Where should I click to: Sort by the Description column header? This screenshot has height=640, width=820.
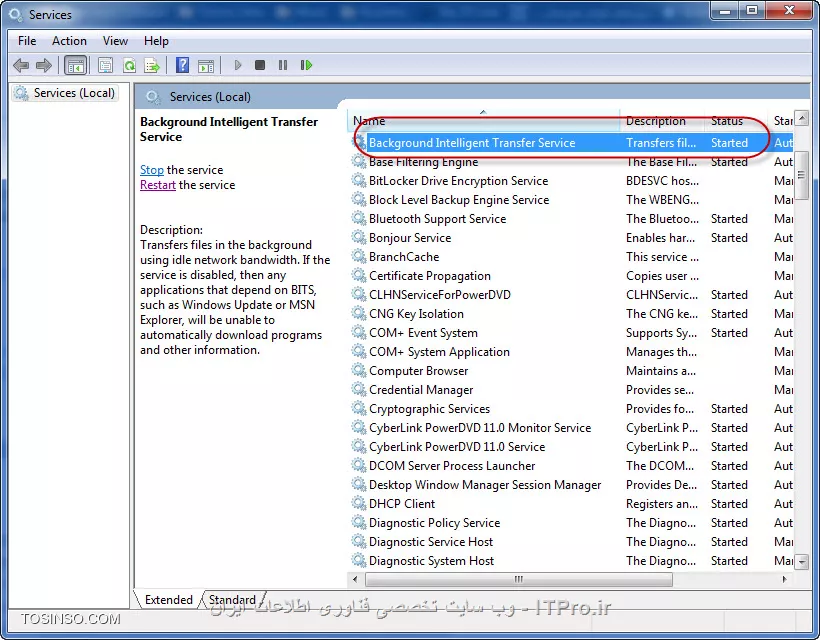[662, 121]
